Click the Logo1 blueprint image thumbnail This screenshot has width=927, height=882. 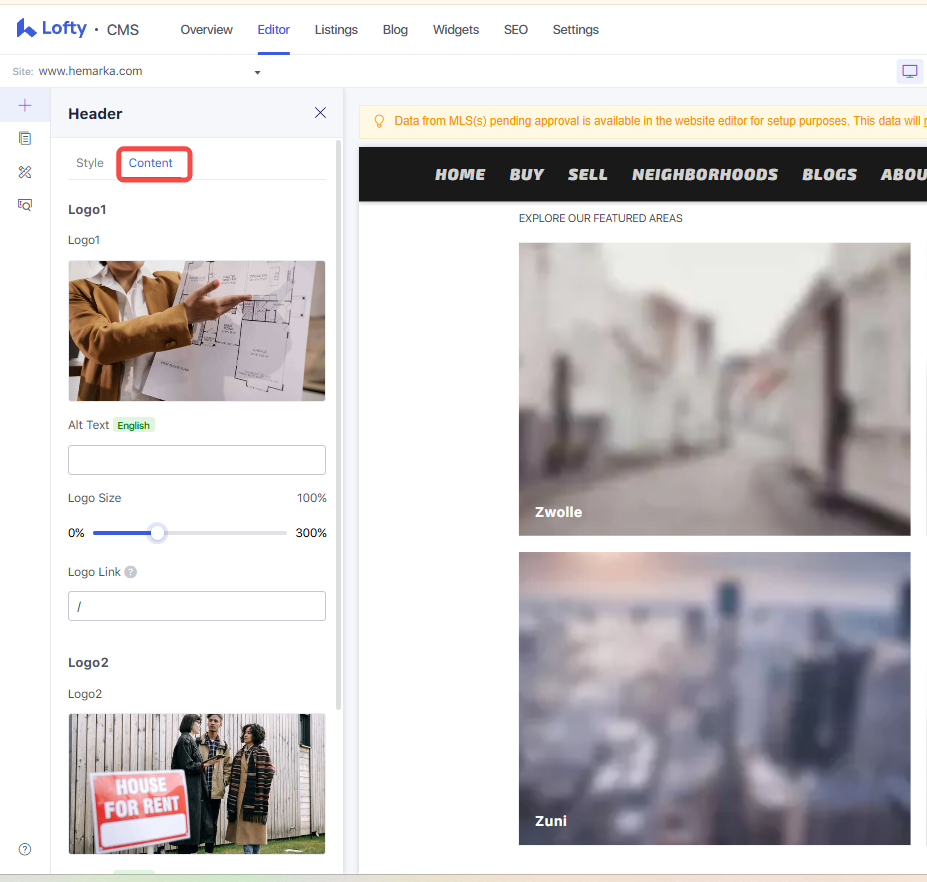(x=196, y=331)
